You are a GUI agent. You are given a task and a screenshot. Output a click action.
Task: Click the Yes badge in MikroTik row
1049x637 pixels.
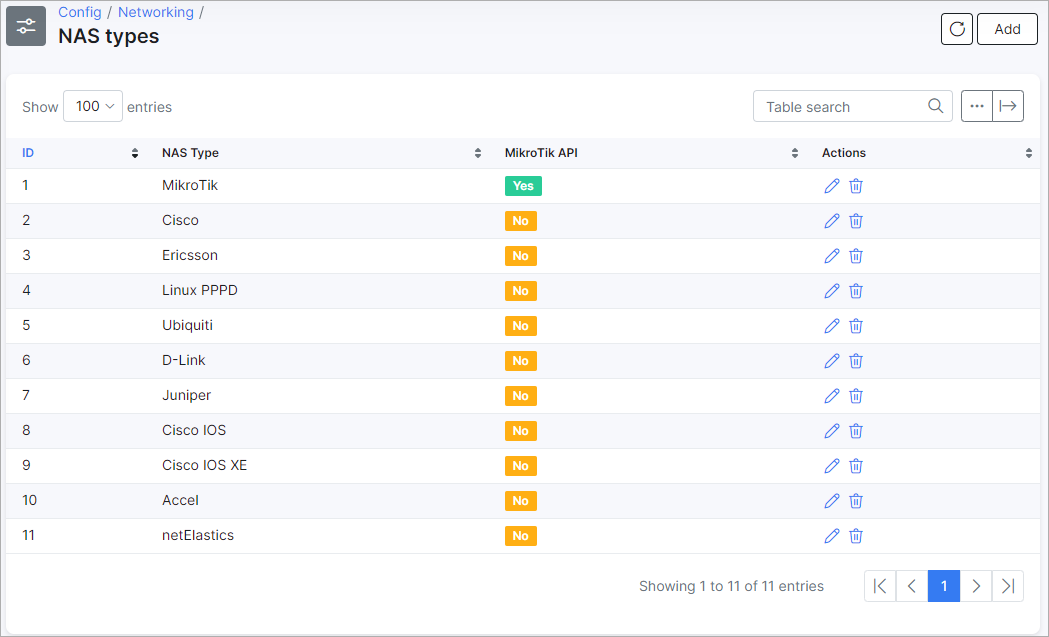(523, 186)
